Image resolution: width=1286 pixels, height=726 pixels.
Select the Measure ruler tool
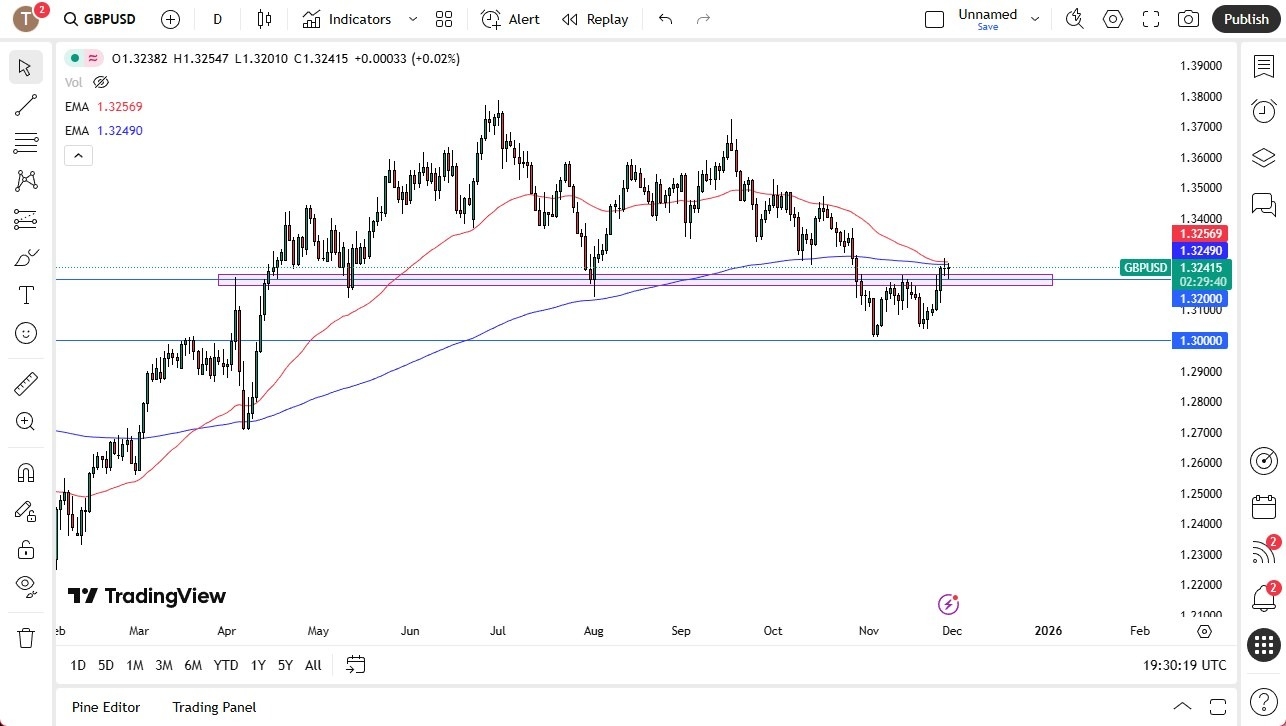click(x=25, y=383)
